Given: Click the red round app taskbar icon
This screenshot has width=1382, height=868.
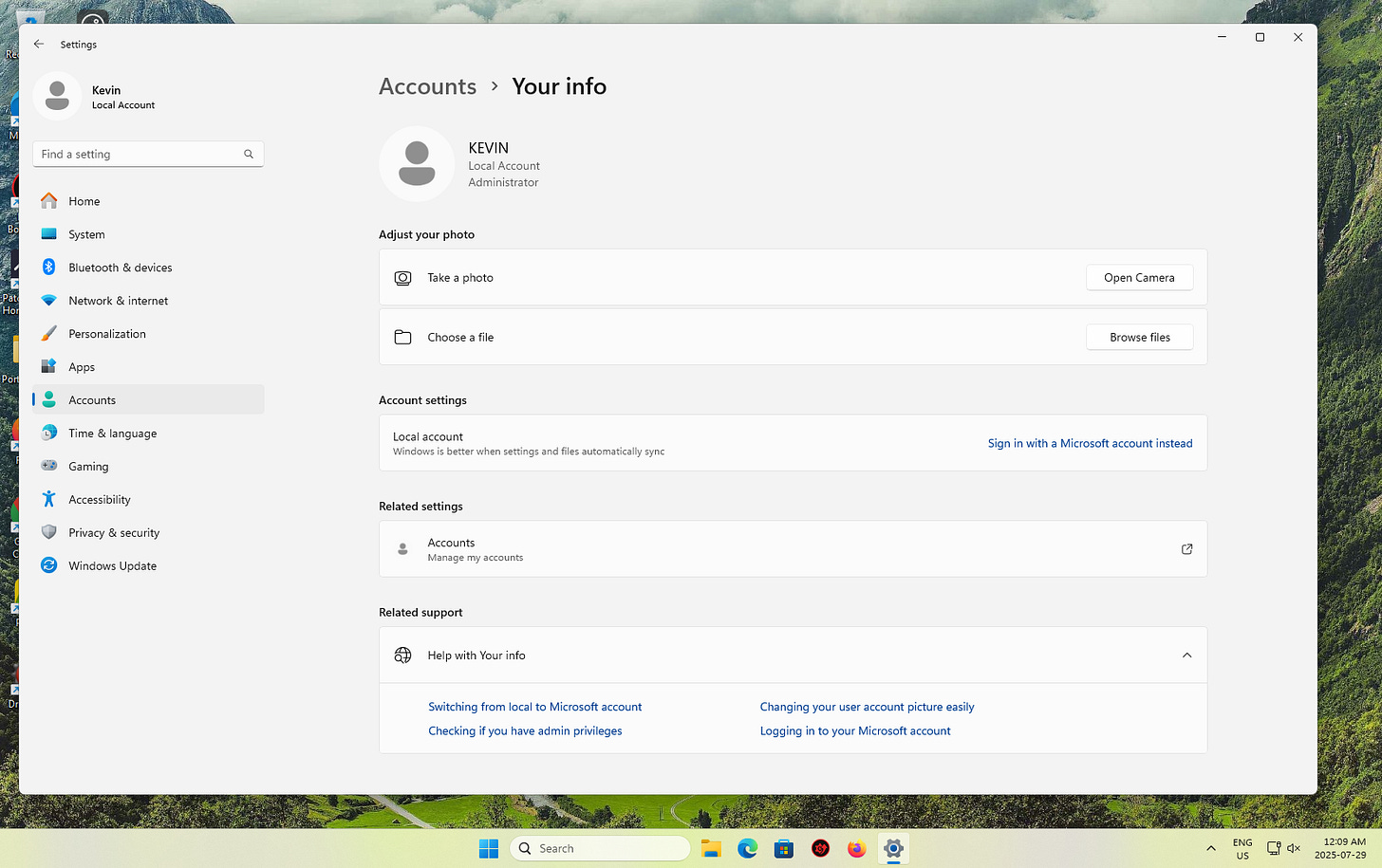Looking at the screenshot, I should point(820,848).
